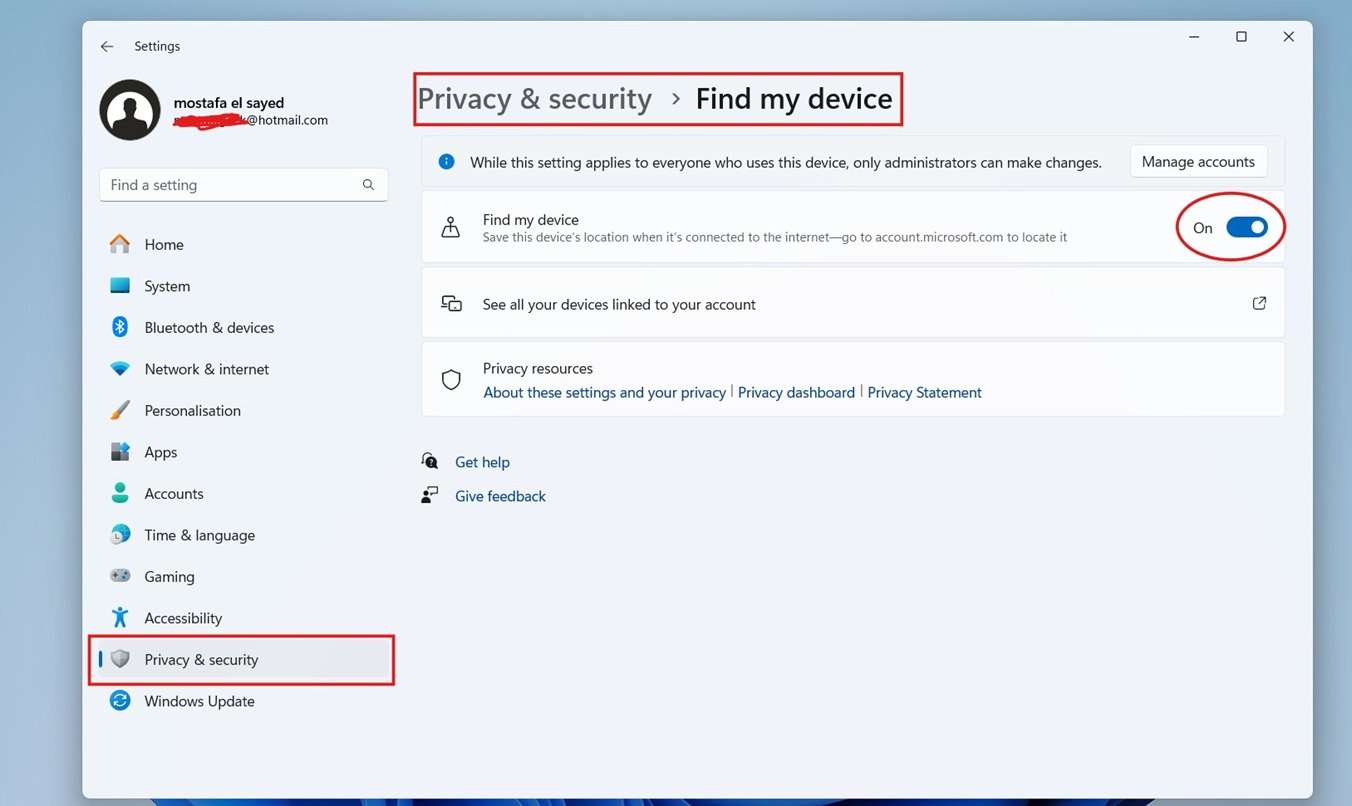Click the Privacy resources shield icon
The width and height of the screenshot is (1352, 806).
(451, 379)
